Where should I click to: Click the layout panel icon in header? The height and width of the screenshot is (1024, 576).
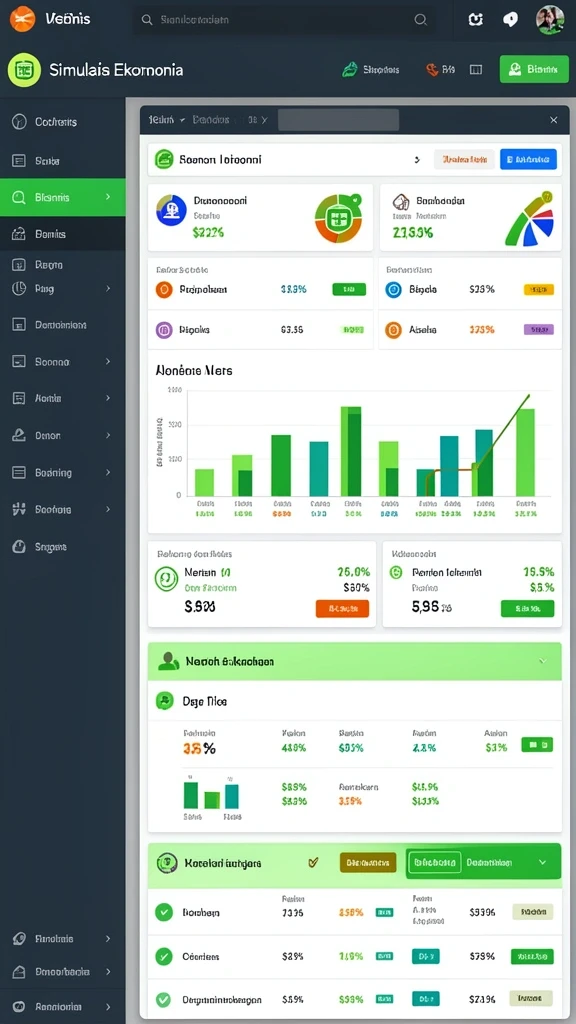(x=476, y=70)
